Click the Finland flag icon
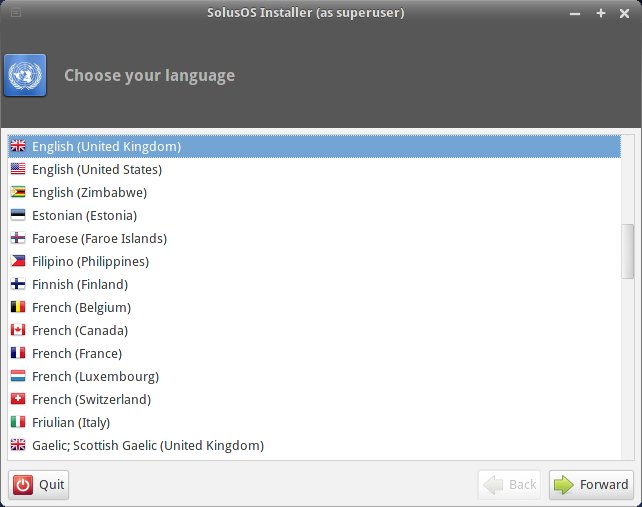The width and height of the screenshot is (642, 507). coord(18,283)
